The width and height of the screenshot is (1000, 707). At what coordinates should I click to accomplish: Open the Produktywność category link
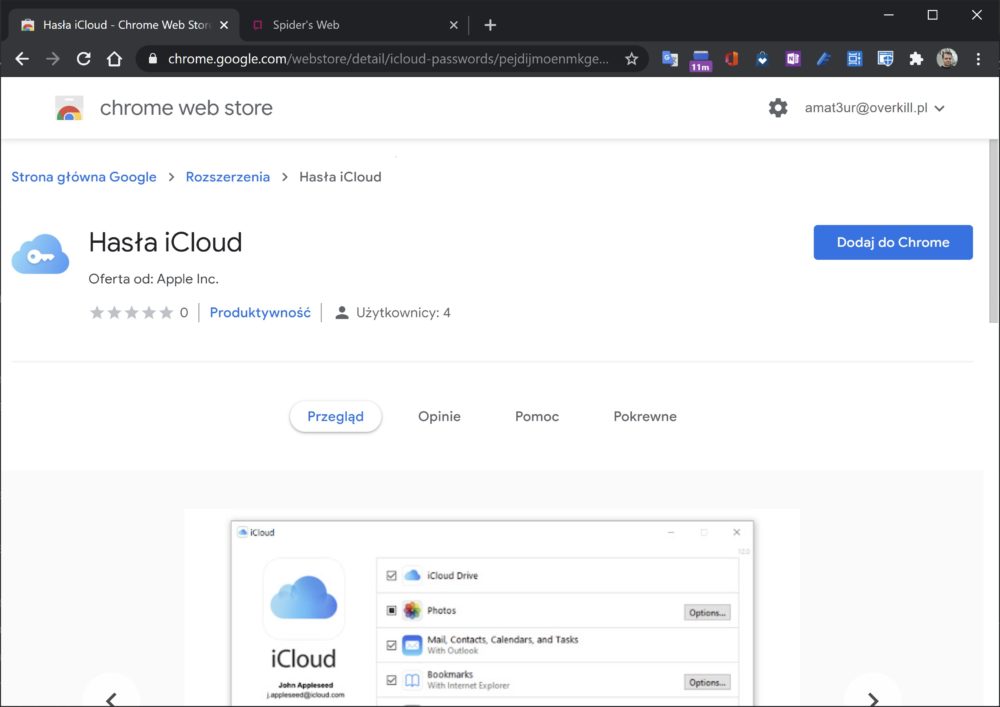(x=260, y=312)
